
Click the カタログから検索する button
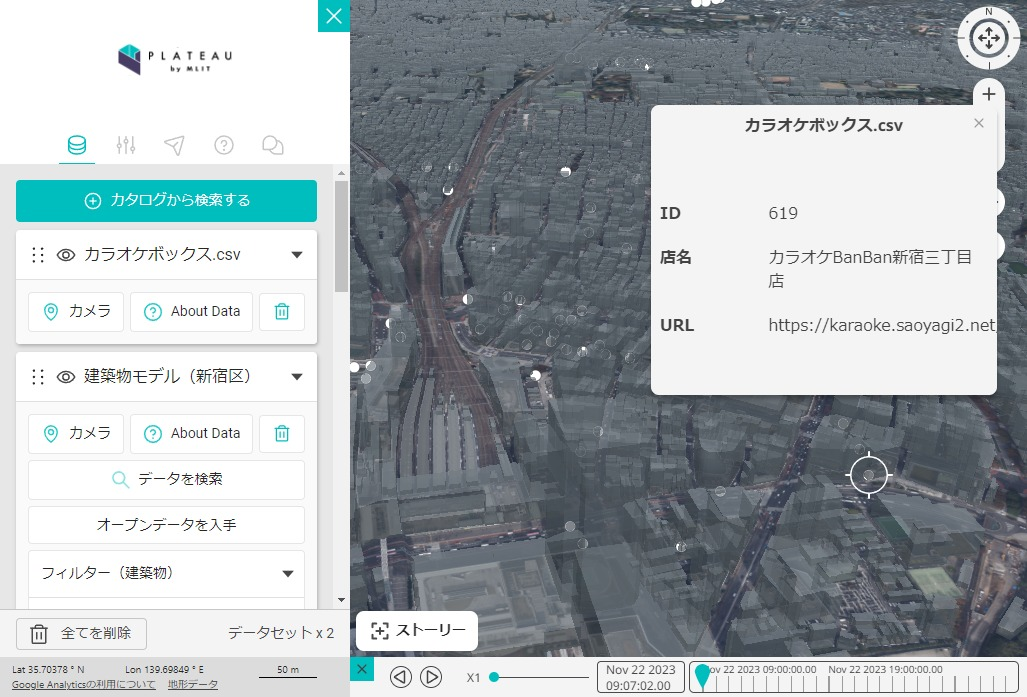(166, 201)
